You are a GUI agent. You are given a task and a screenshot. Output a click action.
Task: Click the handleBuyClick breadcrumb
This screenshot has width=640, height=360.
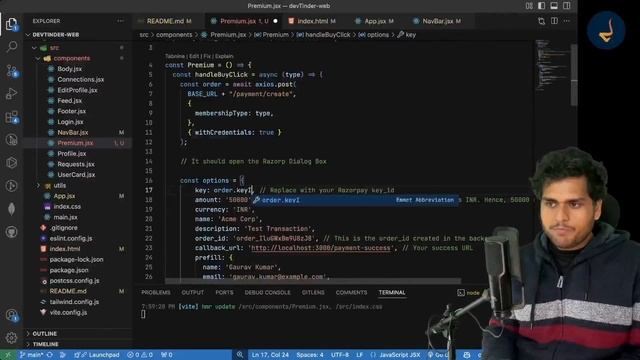tap(328, 35)
